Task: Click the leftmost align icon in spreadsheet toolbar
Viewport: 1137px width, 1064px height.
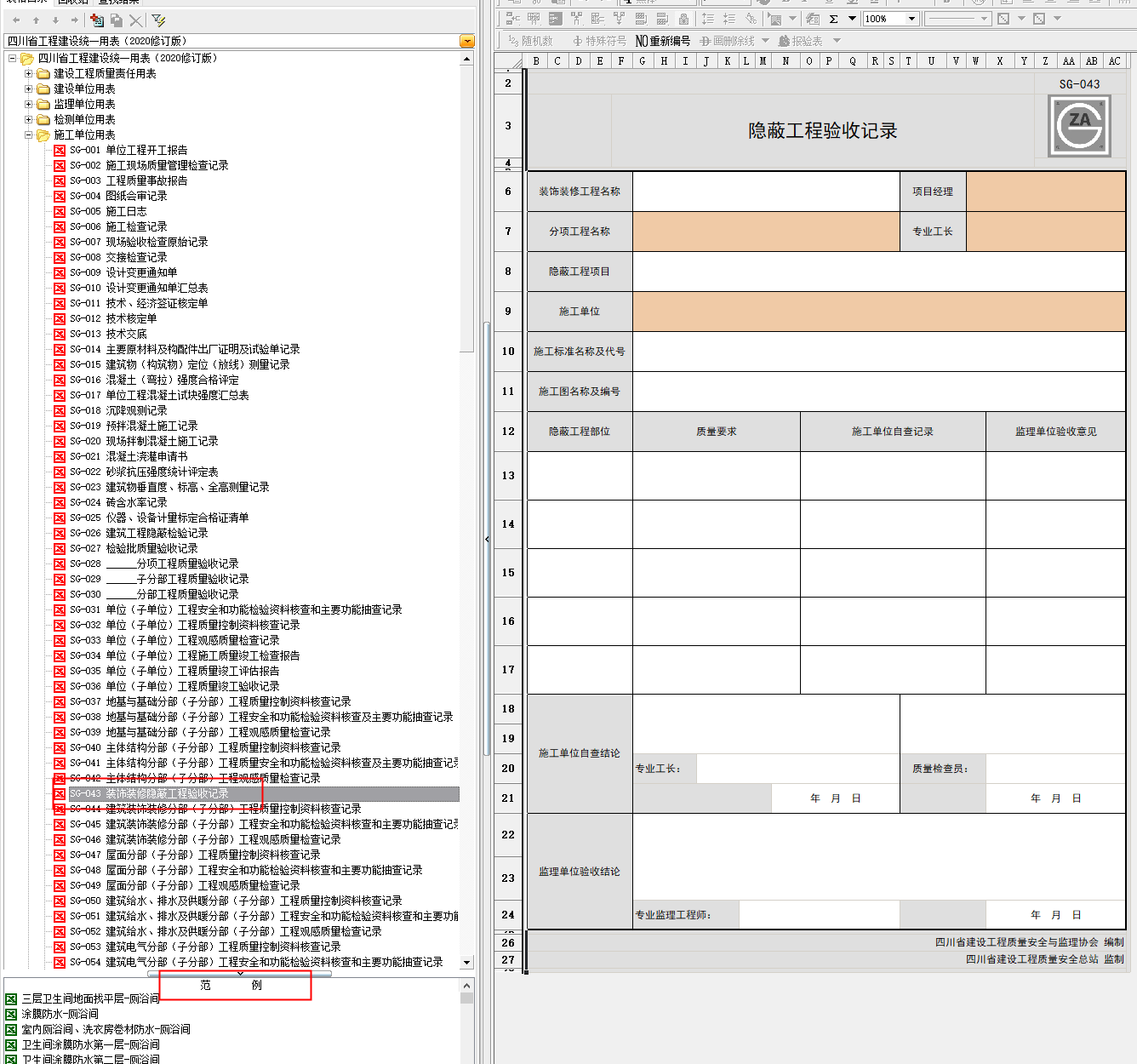Action: 512,18
